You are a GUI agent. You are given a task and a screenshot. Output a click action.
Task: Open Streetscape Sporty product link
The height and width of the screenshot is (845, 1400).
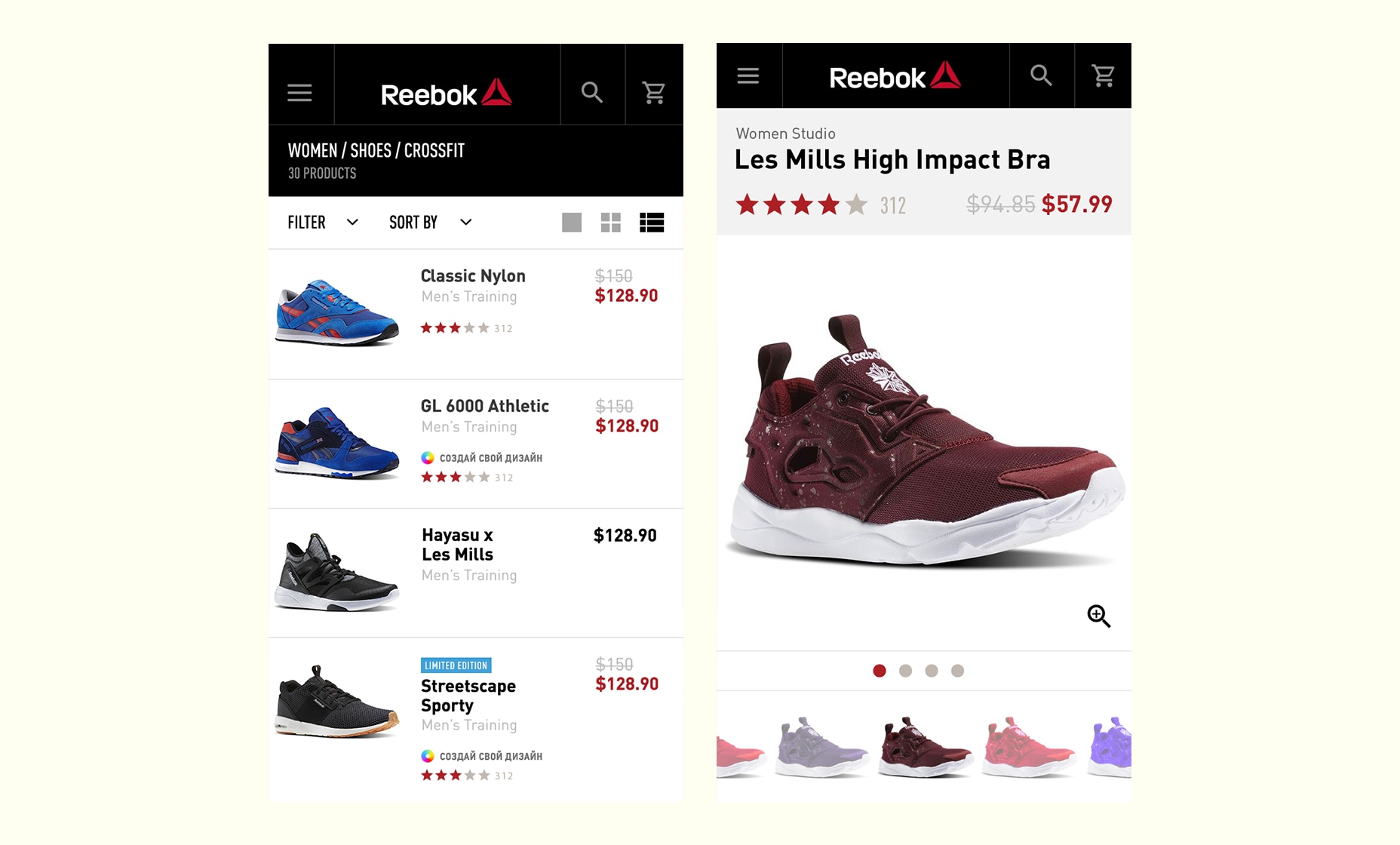[468, 696]
